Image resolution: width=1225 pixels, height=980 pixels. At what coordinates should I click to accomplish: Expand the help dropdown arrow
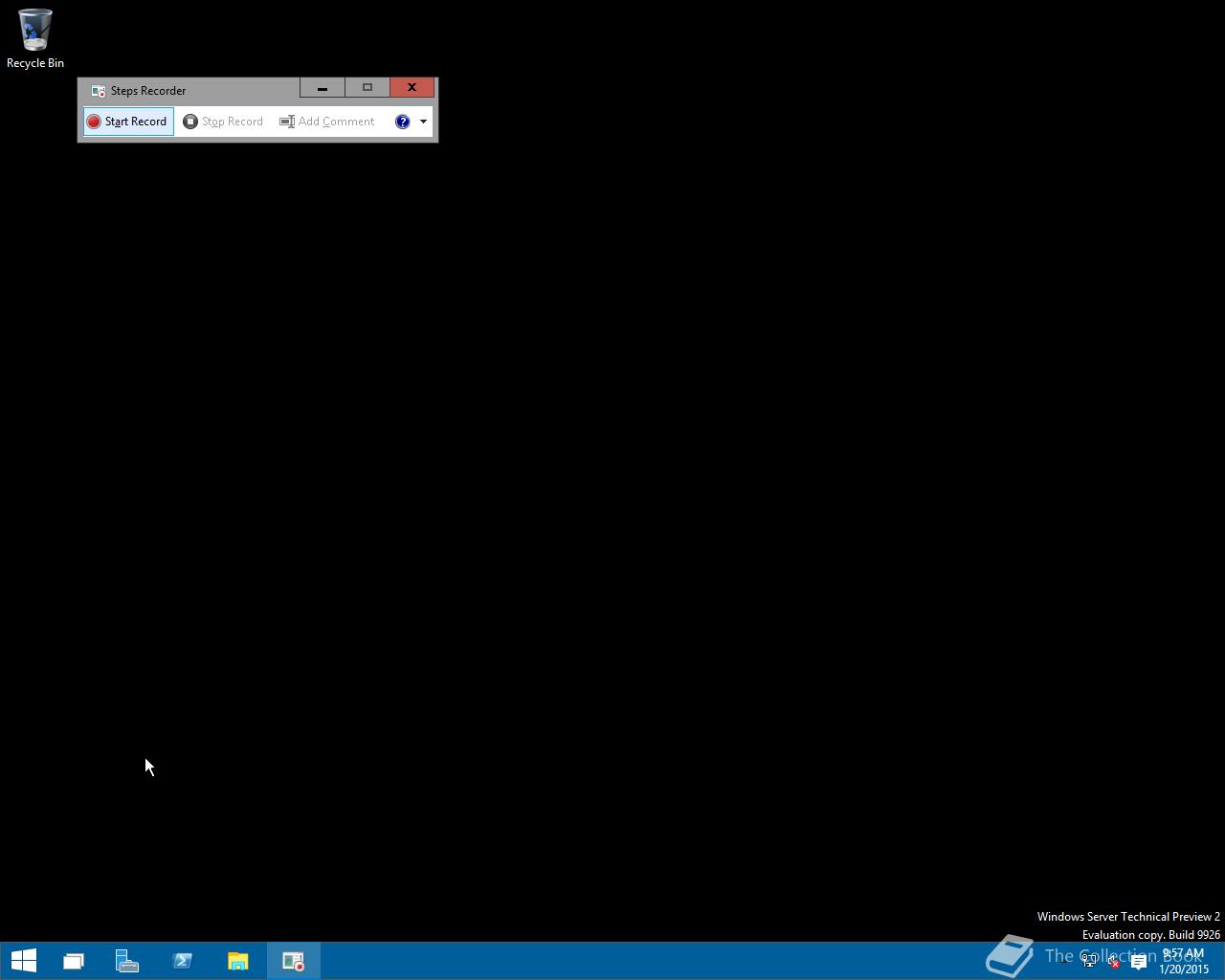(x=423, y=122)
